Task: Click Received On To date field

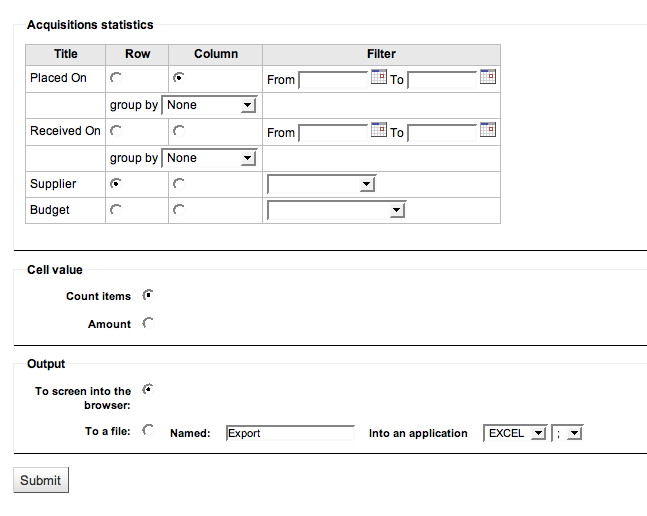Action: (442, 131)
